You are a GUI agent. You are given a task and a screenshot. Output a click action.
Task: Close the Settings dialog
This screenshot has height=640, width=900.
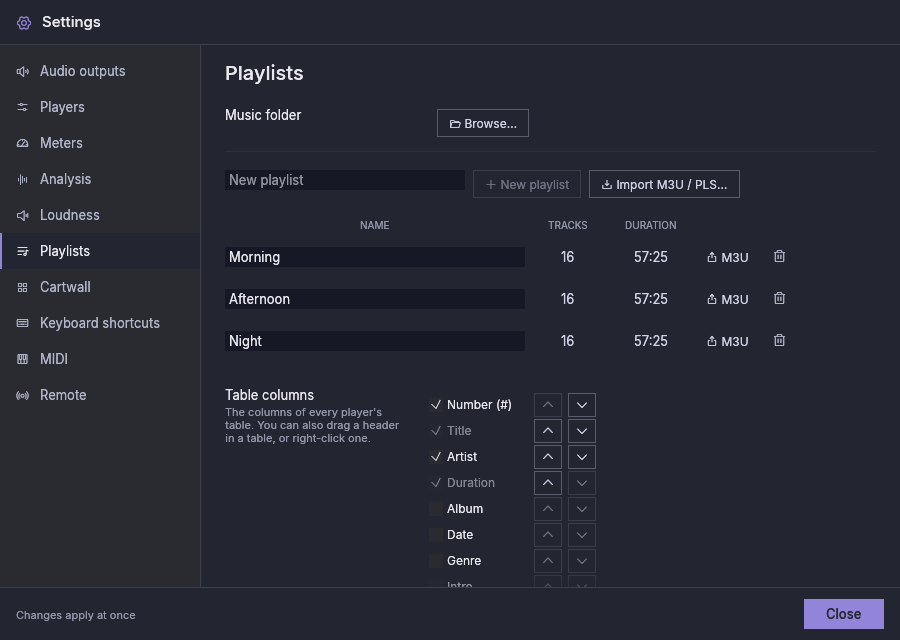[843, 614]
